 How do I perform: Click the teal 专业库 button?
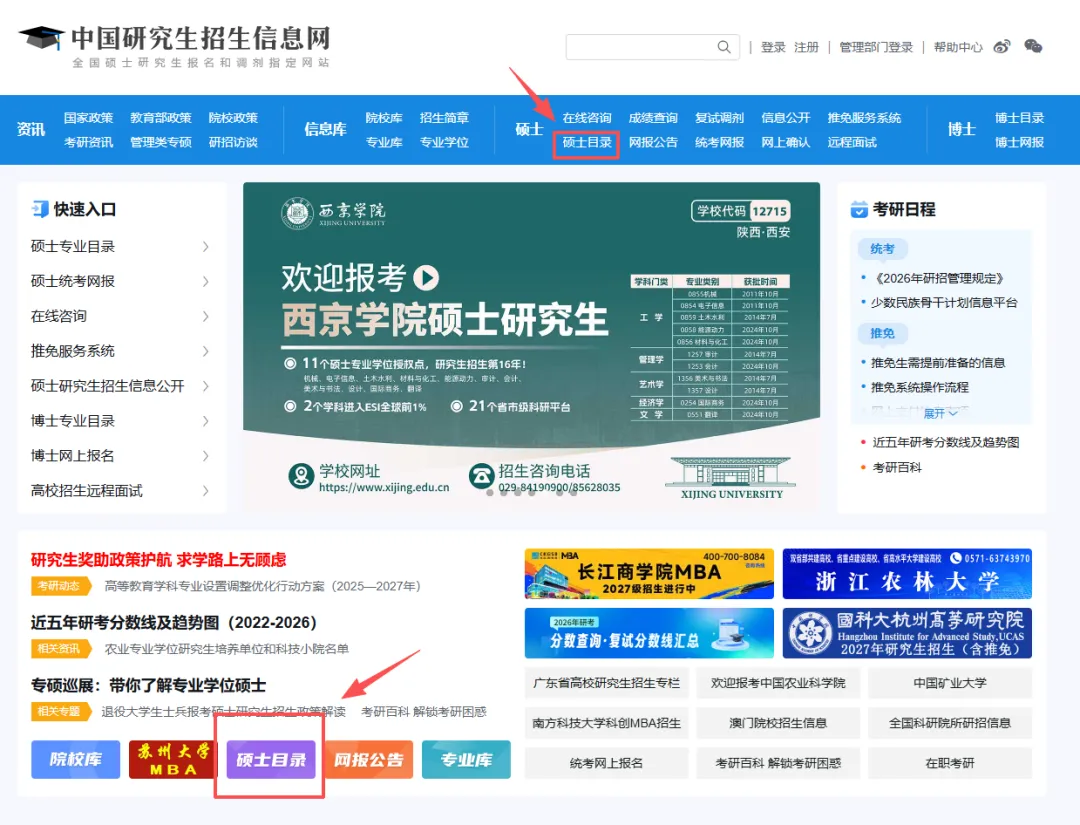pyautogui.click(x=466, y=760)
